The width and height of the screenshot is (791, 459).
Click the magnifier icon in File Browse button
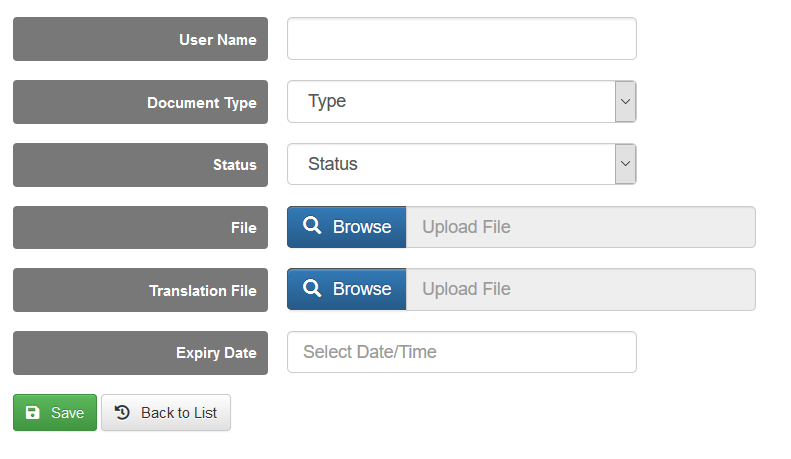(x=312, y=227)
